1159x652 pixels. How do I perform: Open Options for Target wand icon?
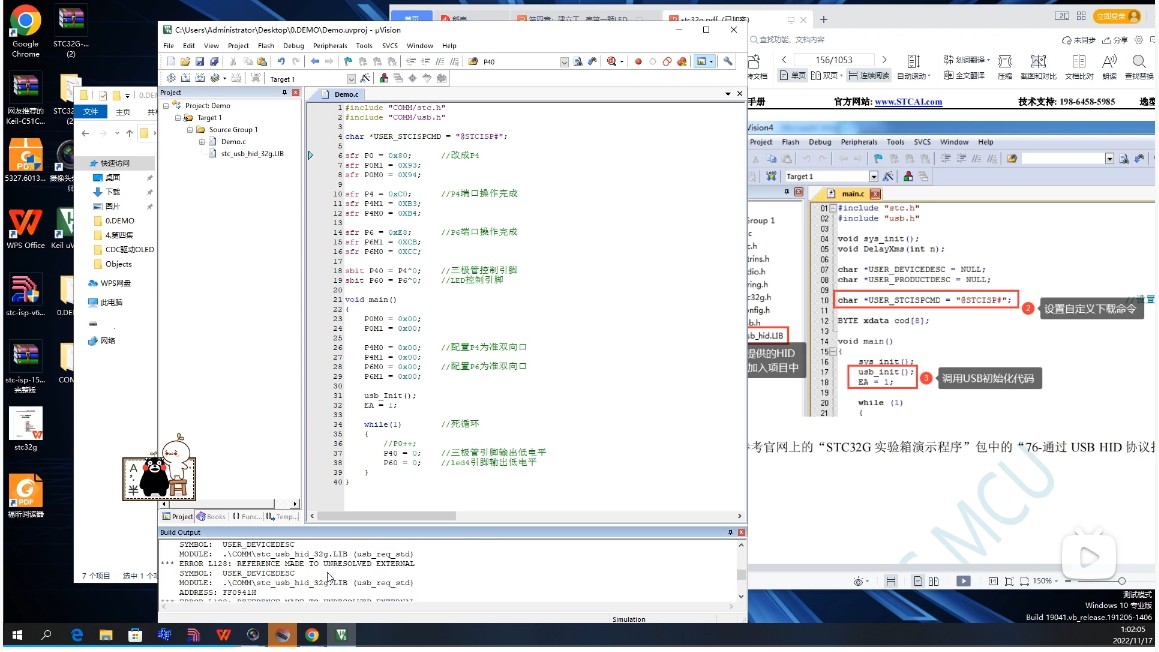[365, 78]
